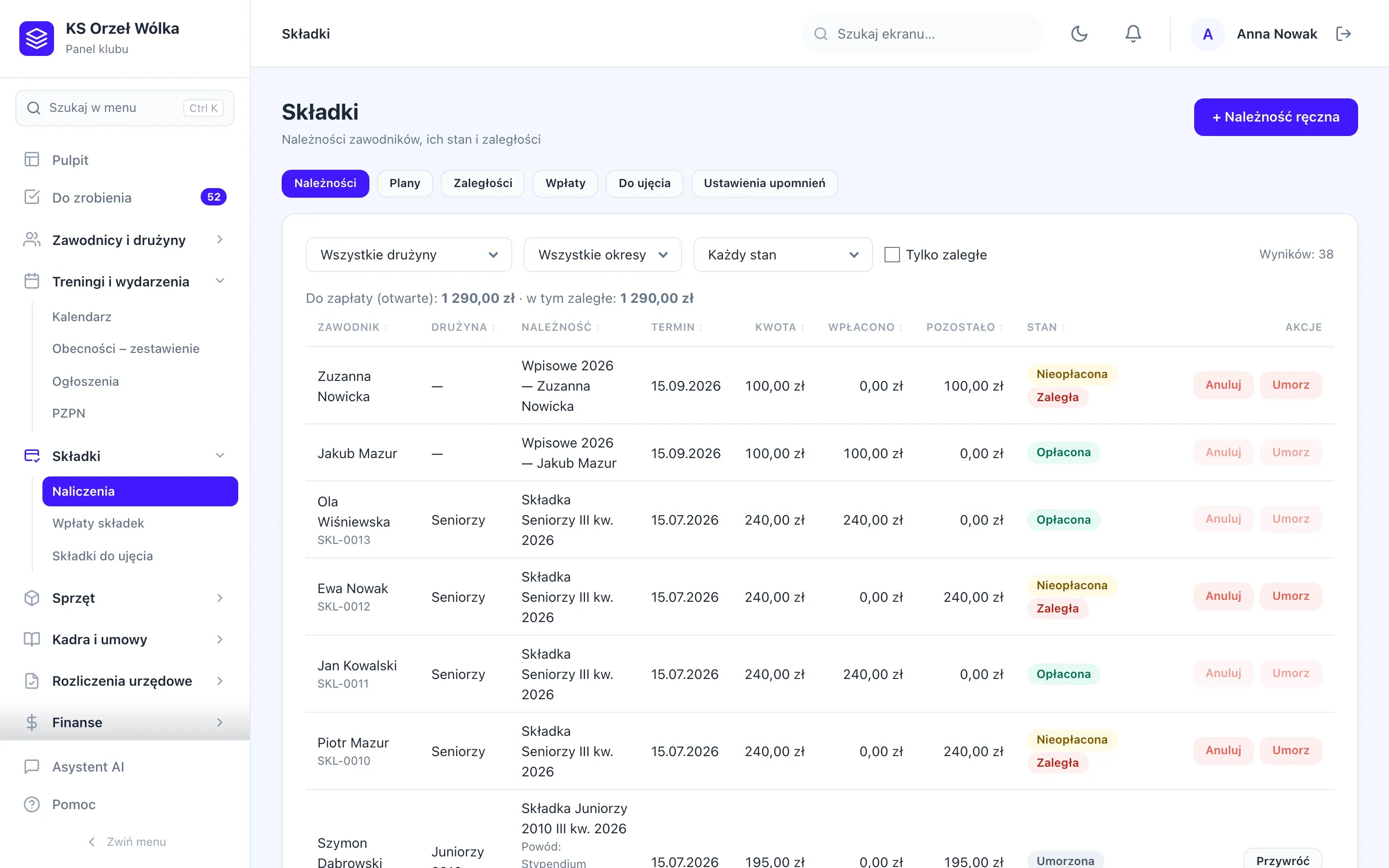Click Zwiń menu to collapse sidebar
Image resolution: width=1389 pixels, height=868 pixels.
click(126, 841)
